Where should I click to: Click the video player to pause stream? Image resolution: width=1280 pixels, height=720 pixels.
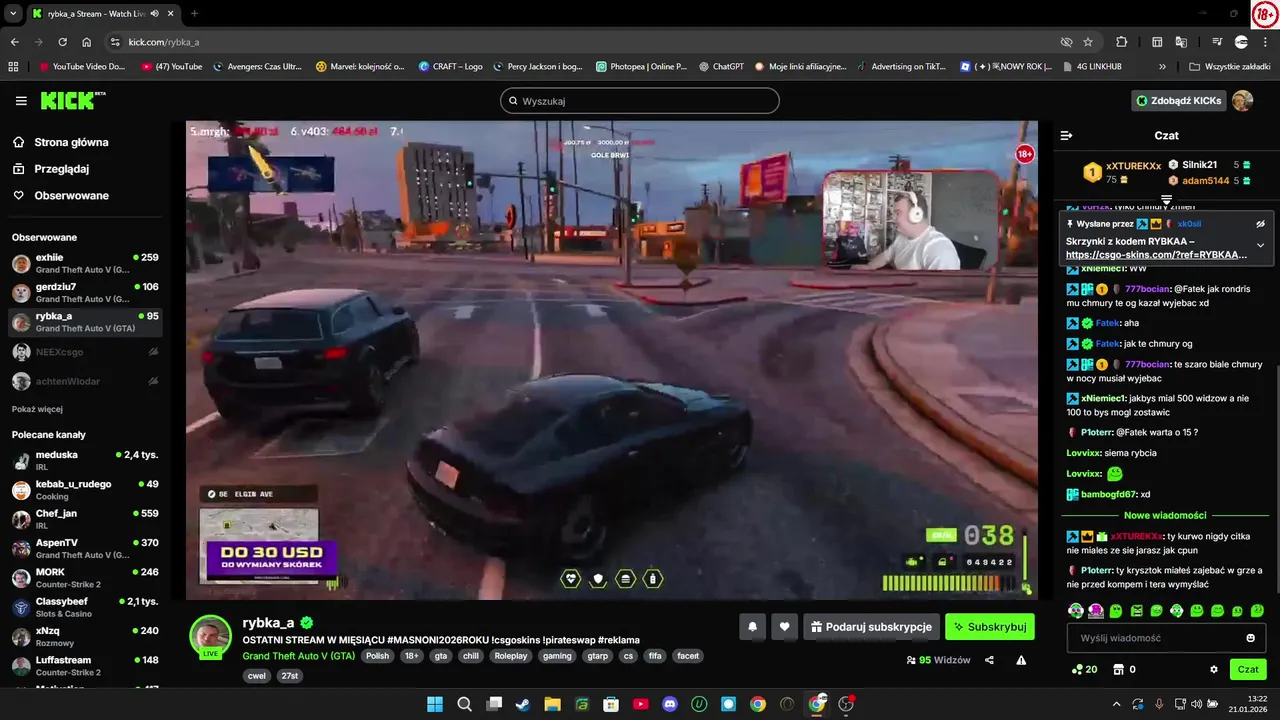[611, 360]
